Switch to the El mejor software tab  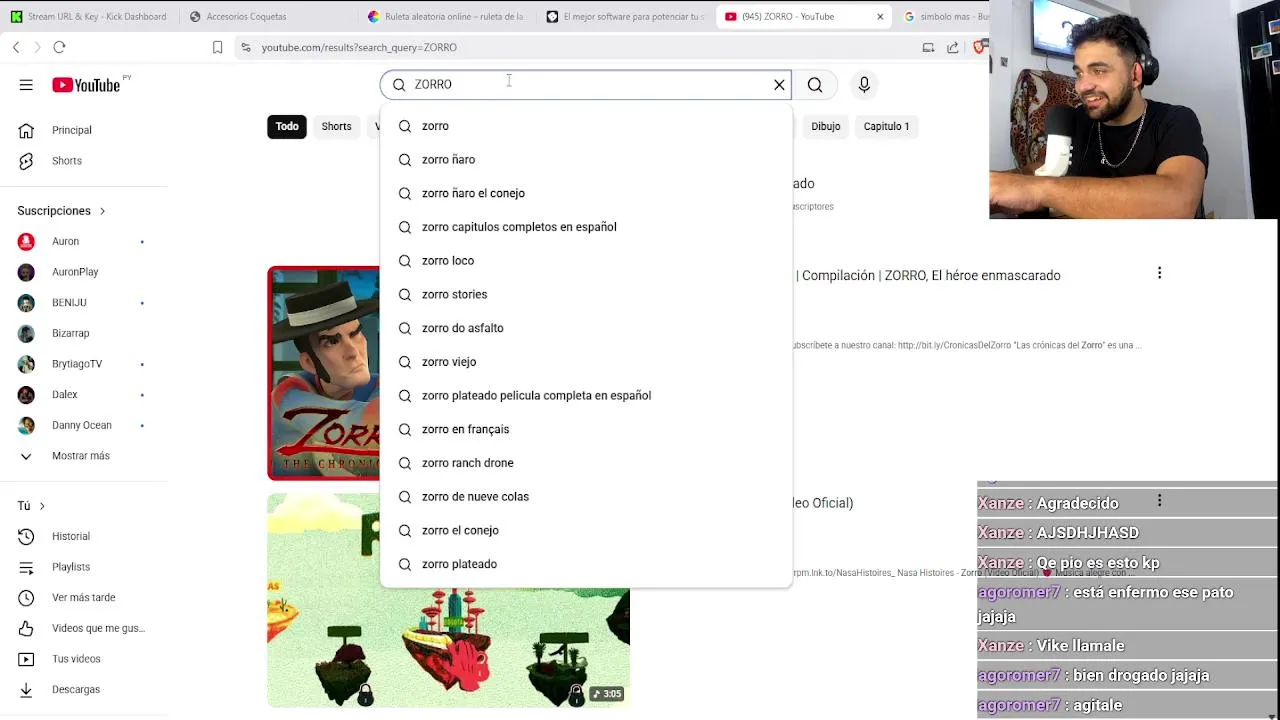pos(624,16)
